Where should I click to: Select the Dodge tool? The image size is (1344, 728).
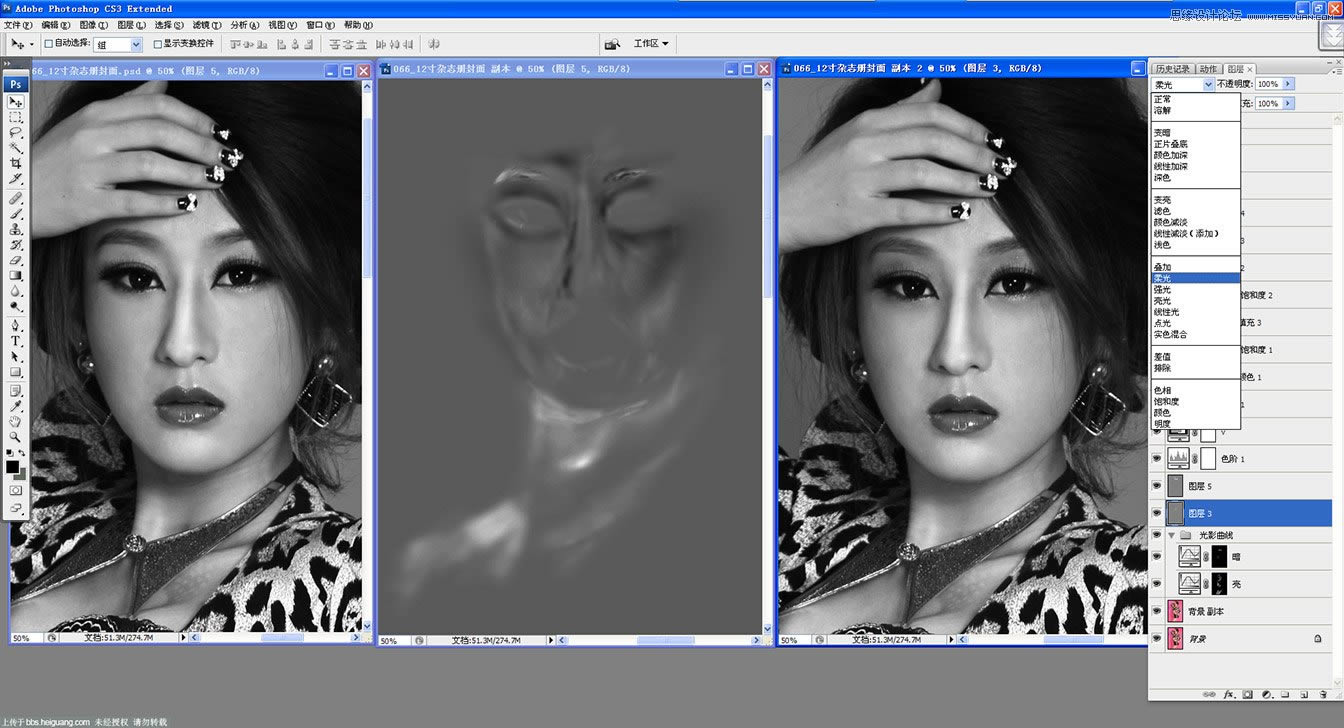click(x=16, y=305)
